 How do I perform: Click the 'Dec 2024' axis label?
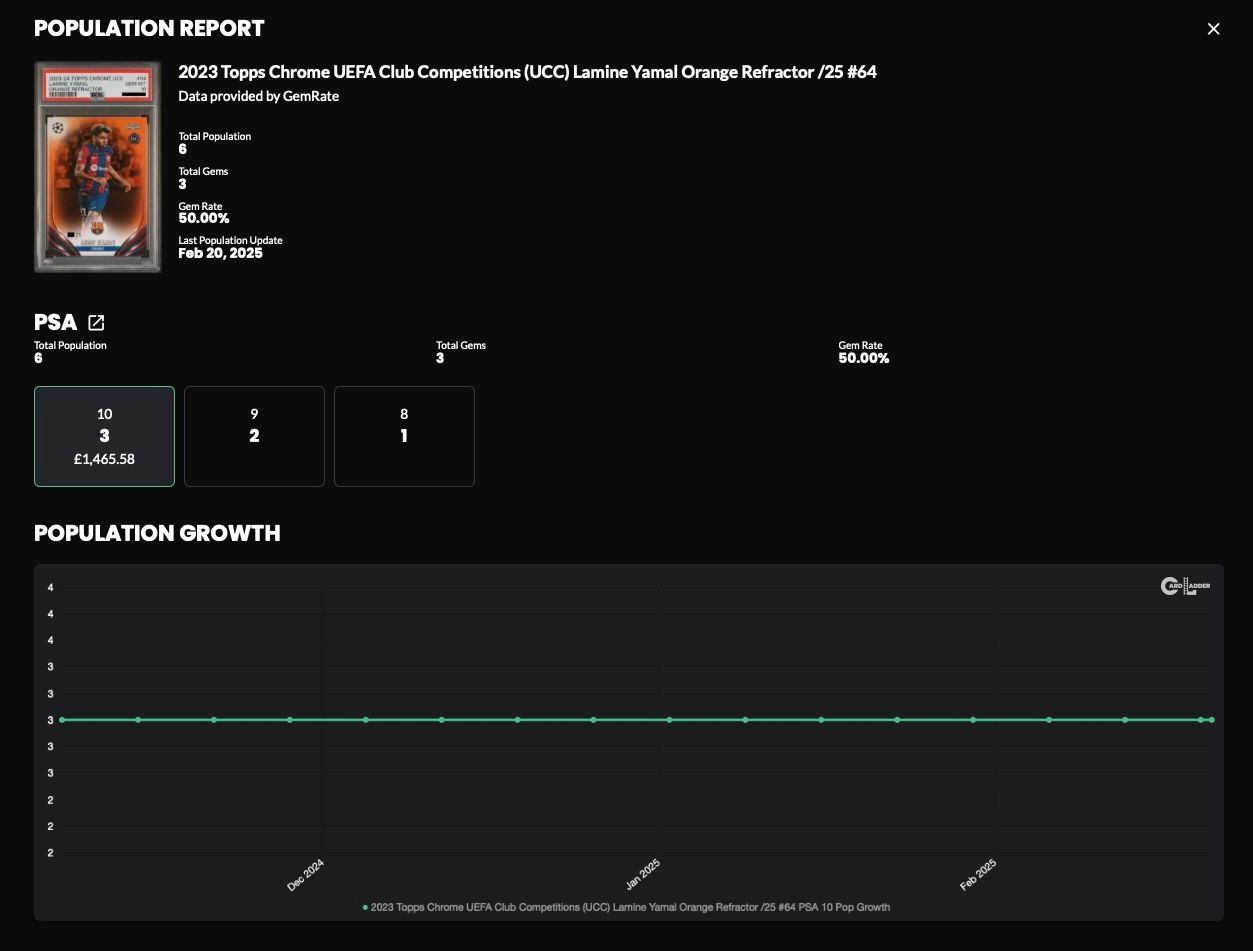[x=305, y=874]
